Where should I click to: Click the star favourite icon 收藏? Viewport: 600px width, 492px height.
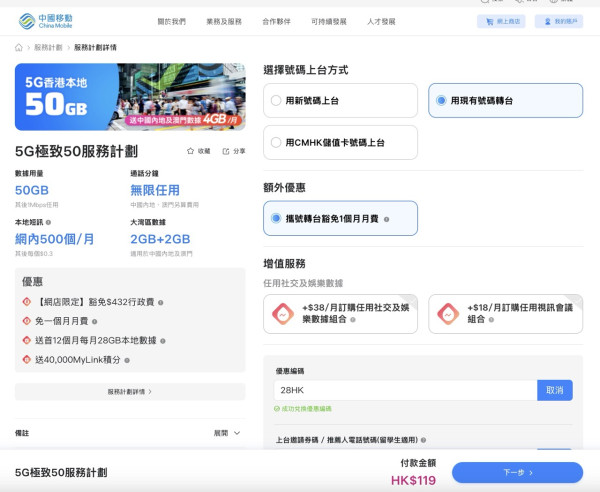[x=190, y=151]
